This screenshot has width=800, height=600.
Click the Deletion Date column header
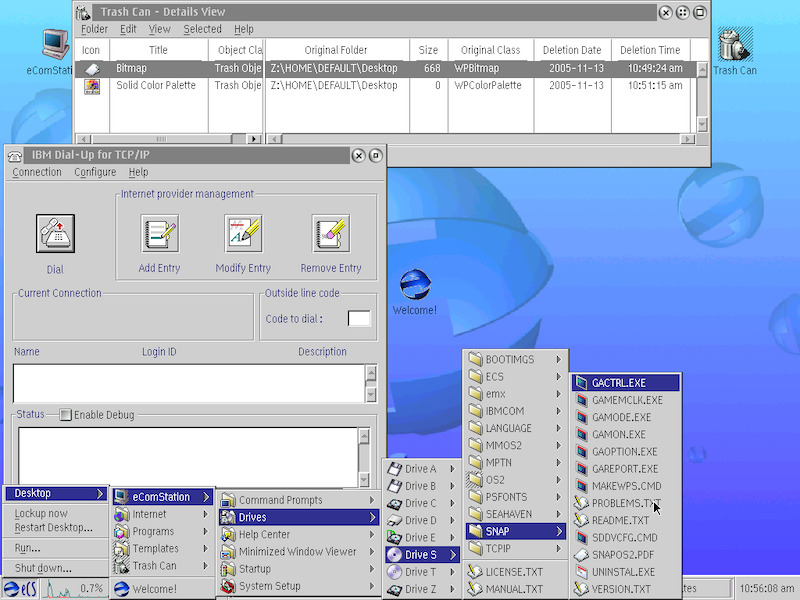572,50
